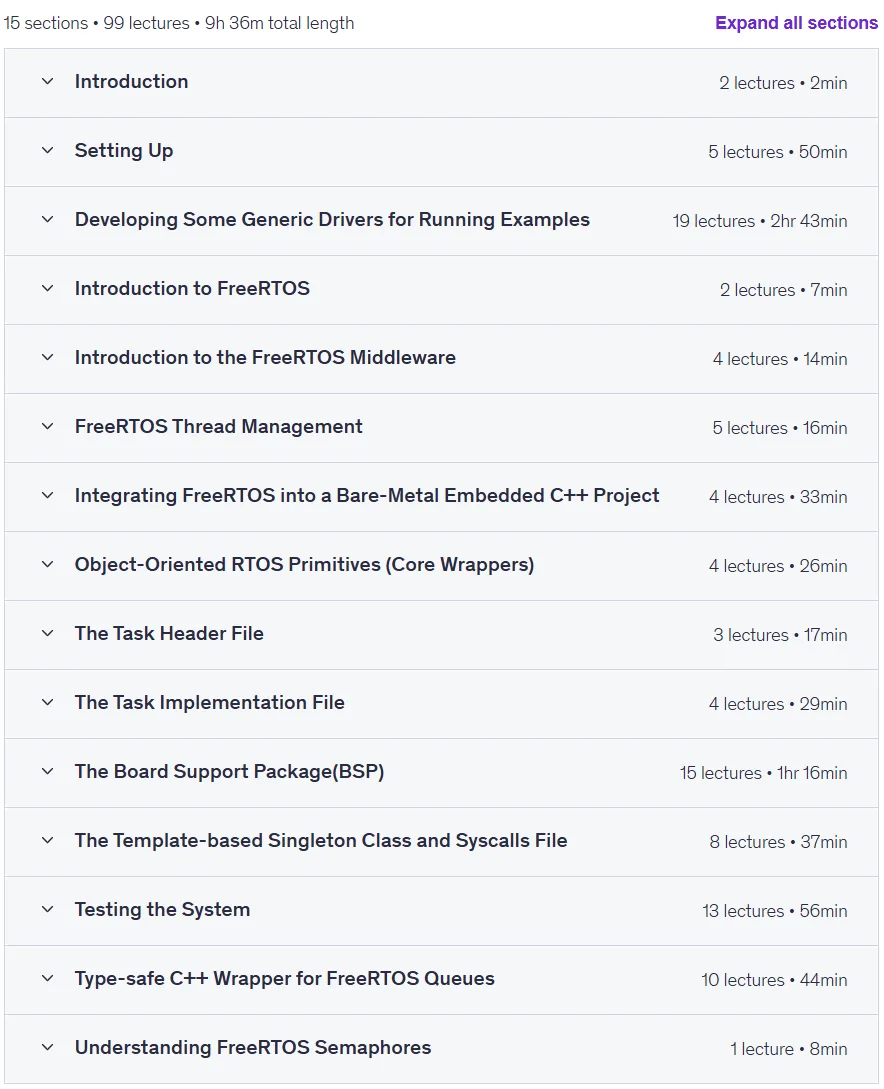
Task: Click chevron beside Developing Some Generic Drivers
Action: pyautogui.click(x=47, y=219)
